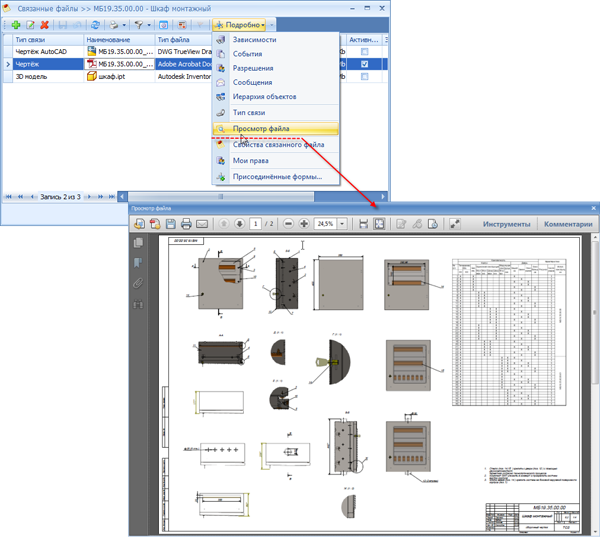
Task: Zoom in with the plus button
Action: pyautogui.click(x=303, y=224)
